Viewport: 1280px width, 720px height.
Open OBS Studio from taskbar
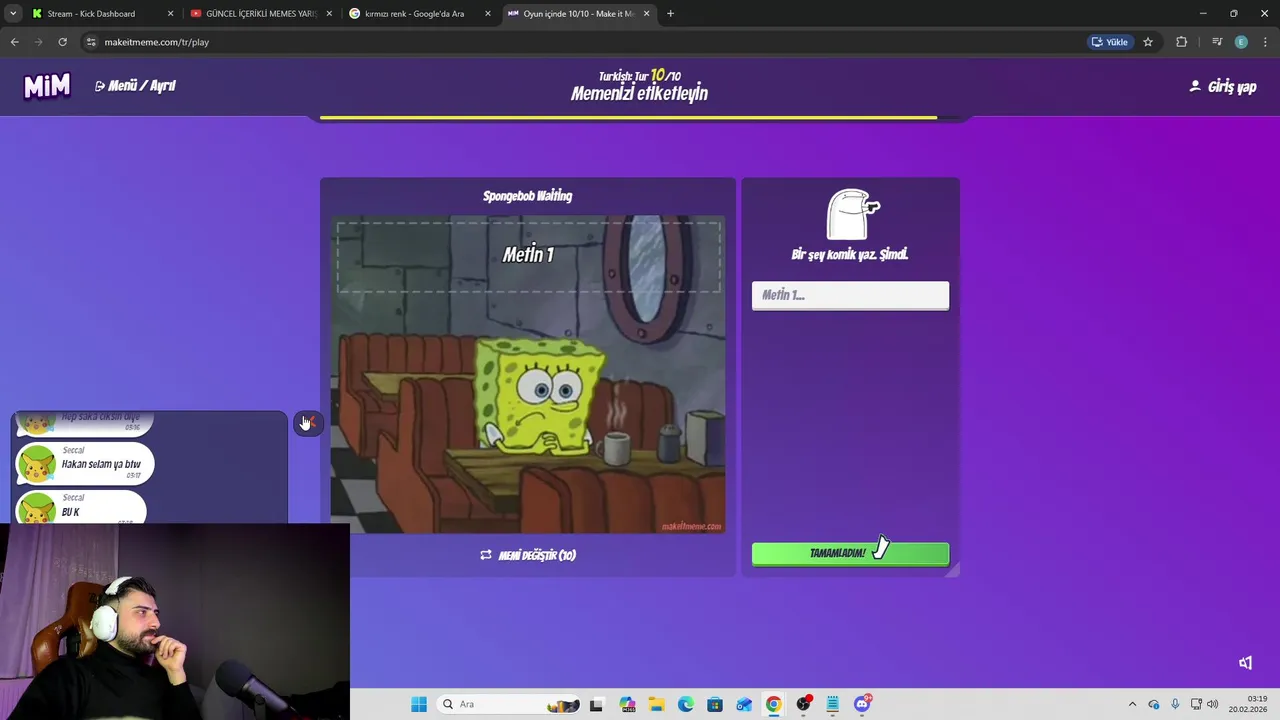pos(803,704)
